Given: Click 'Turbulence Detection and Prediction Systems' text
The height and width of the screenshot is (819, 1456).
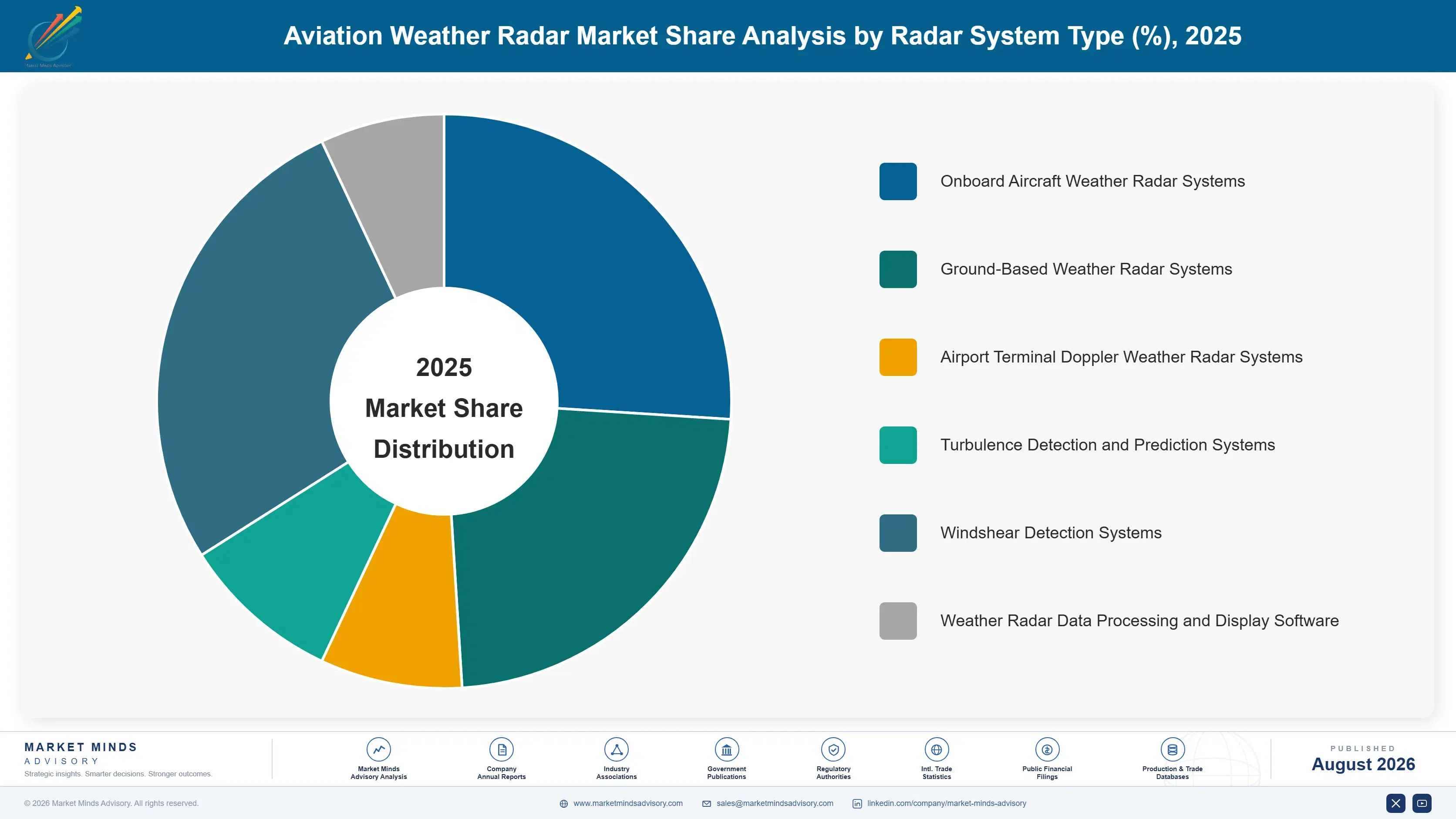Looking at the screenshot, I should click(x=1107, y=445).
